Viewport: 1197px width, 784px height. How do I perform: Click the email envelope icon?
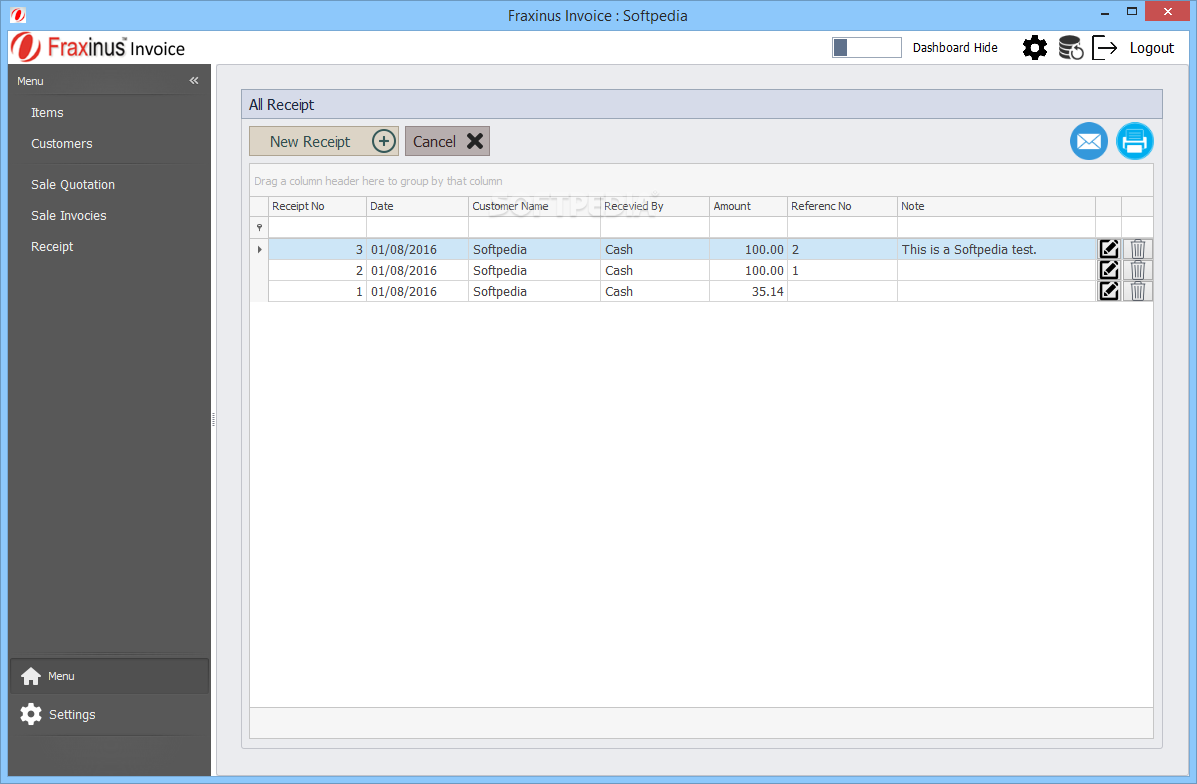pos(1089,141)
